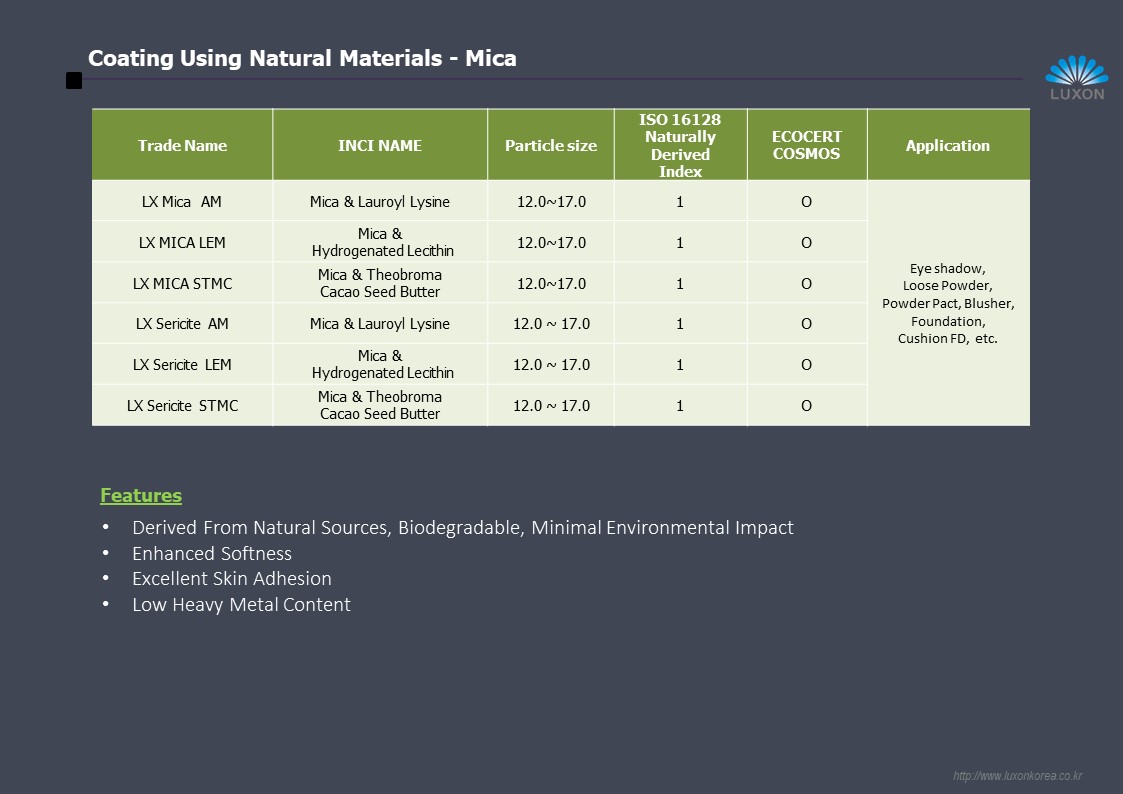The height and width of the screenshot is (794, 1123).
Task: Click the LUXON logo icon
Action: coord(1076,78)
